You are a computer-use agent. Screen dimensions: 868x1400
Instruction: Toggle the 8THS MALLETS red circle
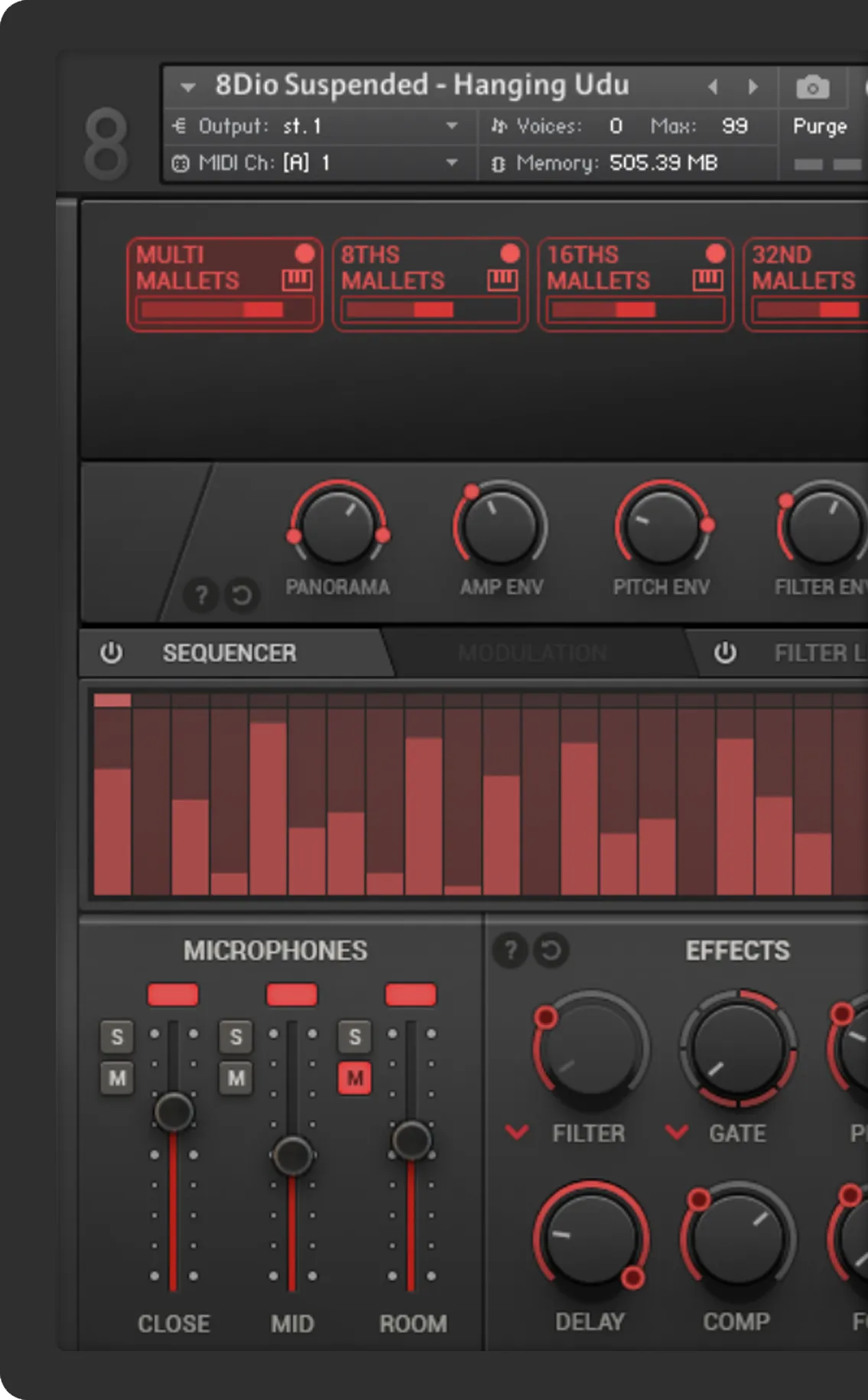pyautogui.click(x=510, y=253)
